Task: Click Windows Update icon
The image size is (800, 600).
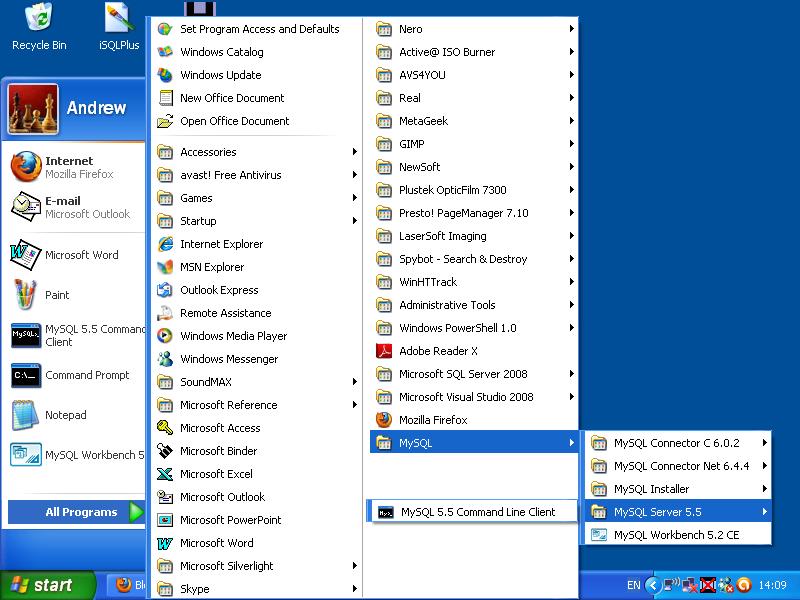Action: pyautogui.click(x=165, y=75)
